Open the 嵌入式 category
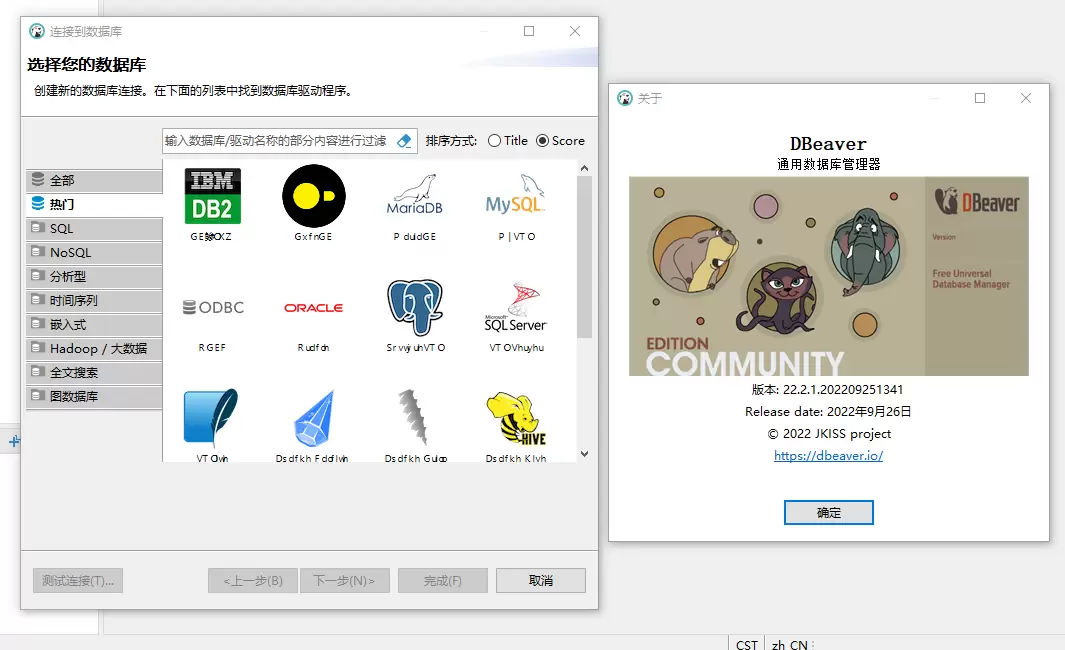 pyautogui.click(x=94, y=324)
